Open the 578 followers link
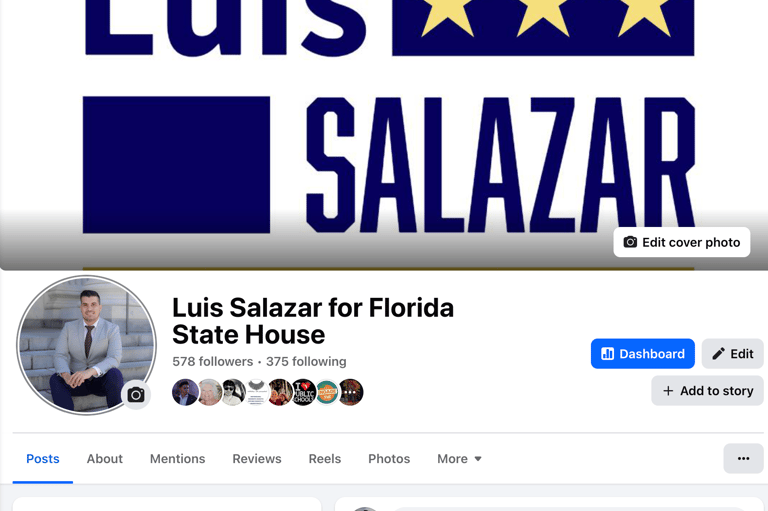768x511 pixels. click(x=213, y=362)
